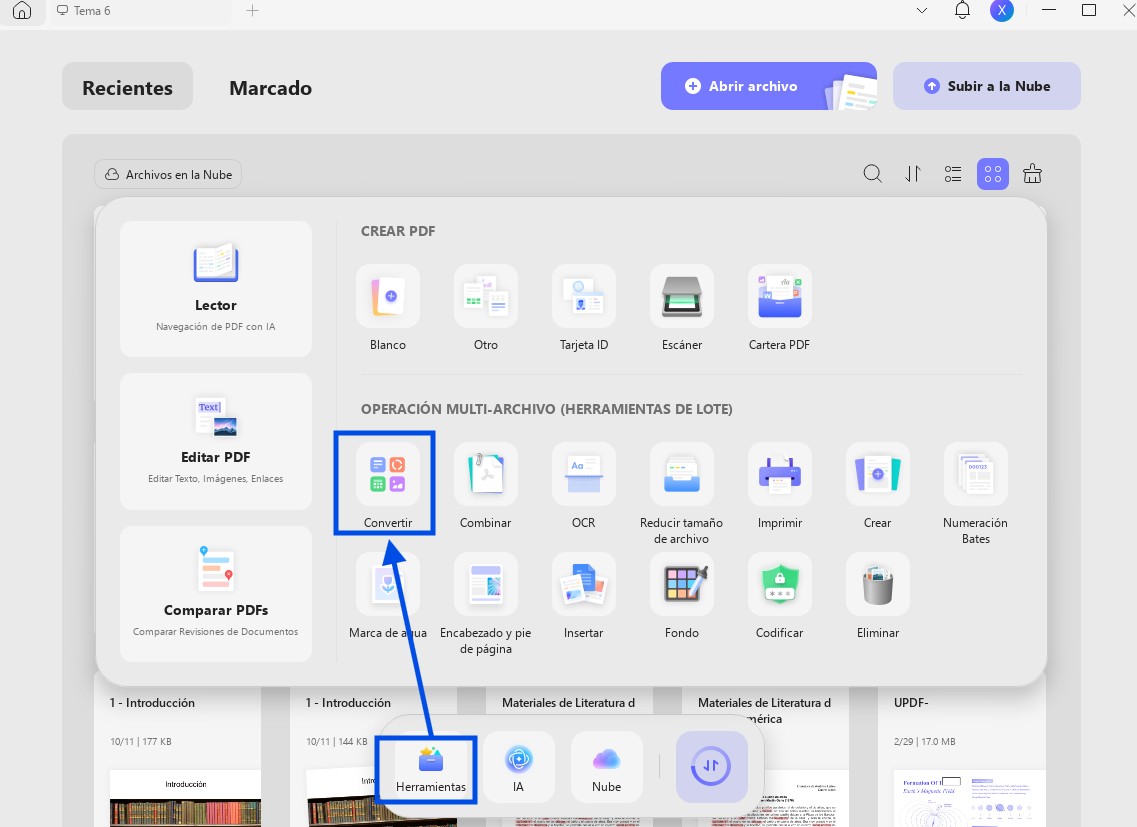Open the sort order options
Viewport: 1137px width, 827px height.
(913, 174)
